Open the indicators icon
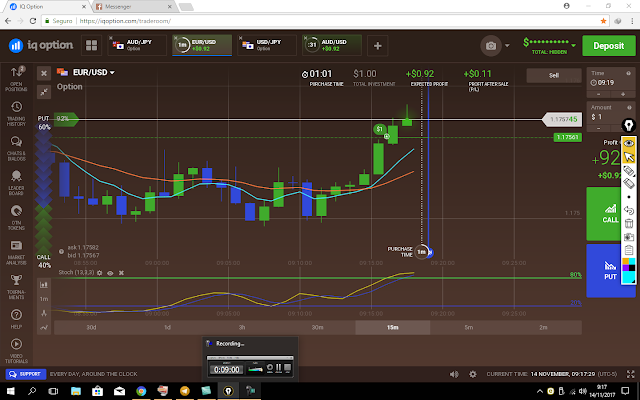 point(44,327)
